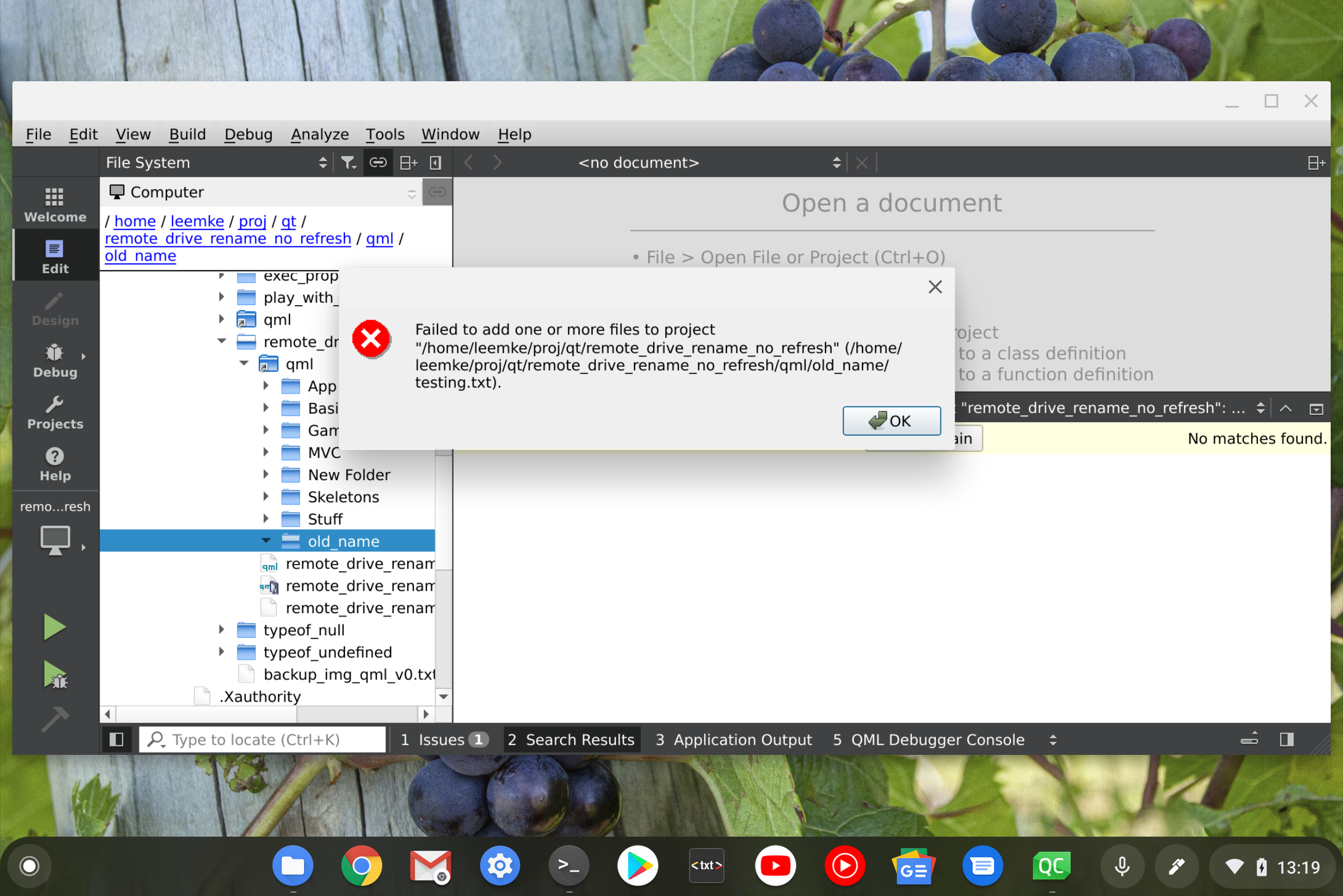Toggle the left sidebar visibility
Screen dimensions: 1343x896
click(116, 739)
